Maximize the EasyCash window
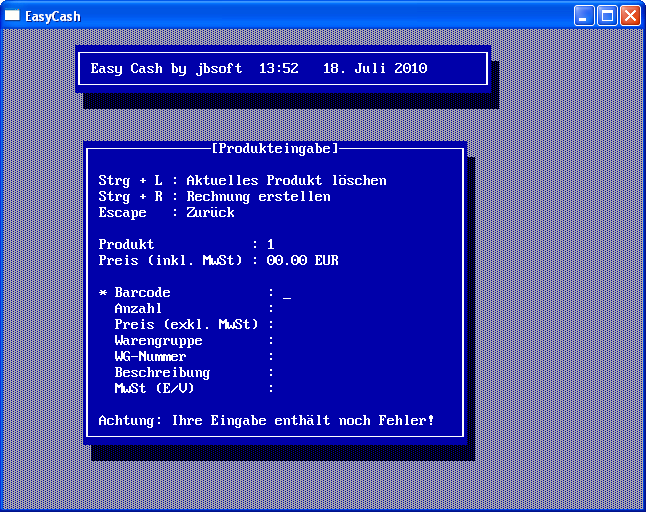This screenshot has height=512, width=646. 607,16
